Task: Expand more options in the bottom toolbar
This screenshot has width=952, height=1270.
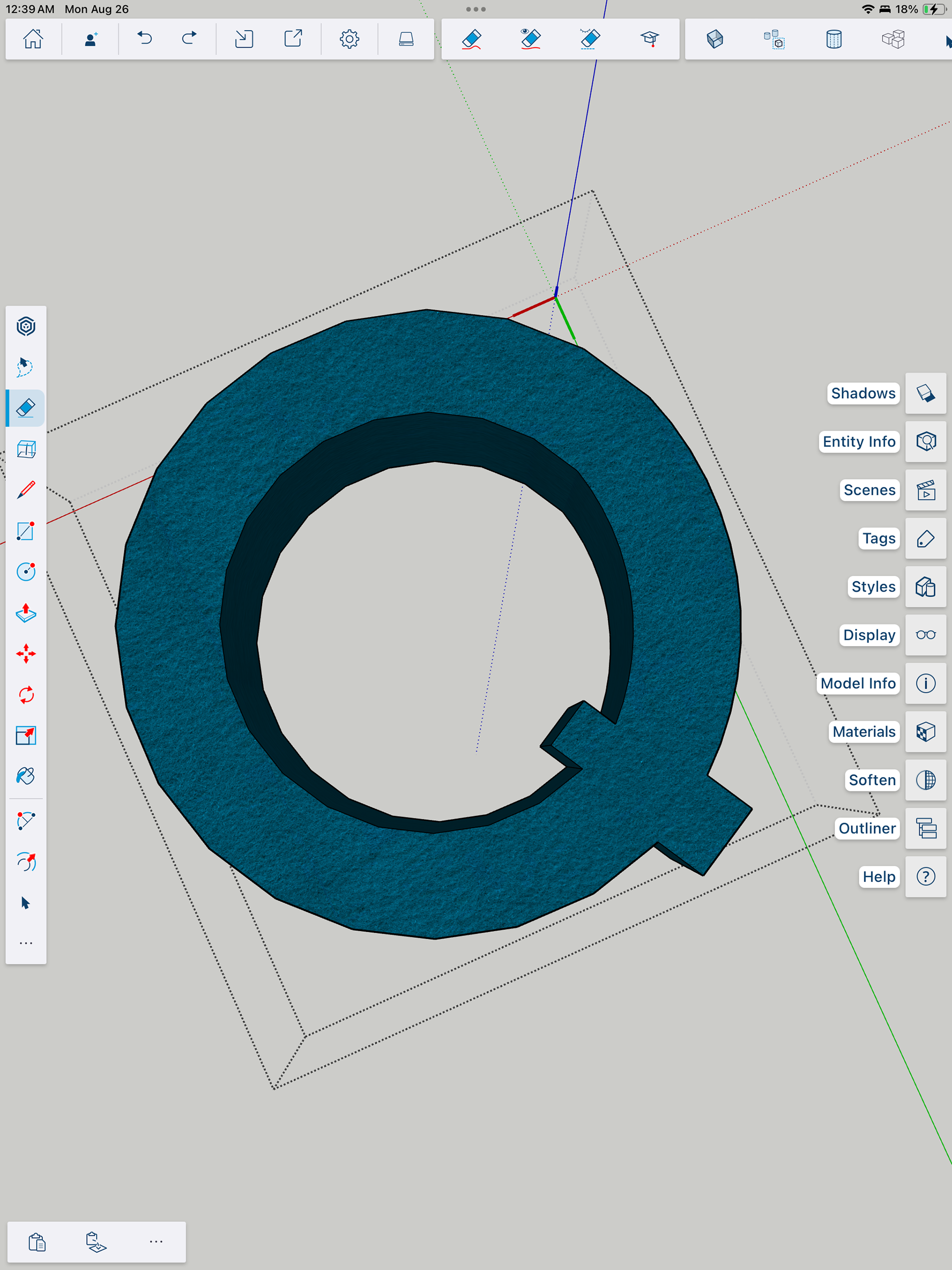Action: 156,1242
